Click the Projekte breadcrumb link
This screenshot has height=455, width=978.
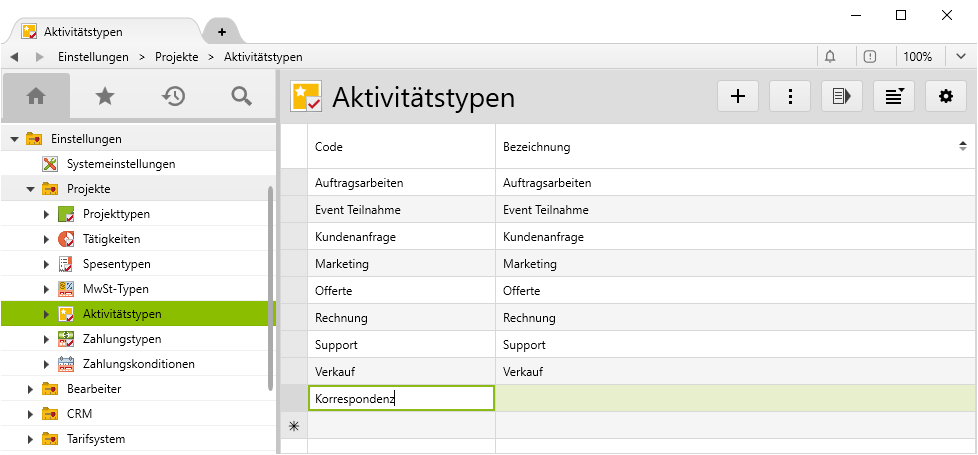176,57
